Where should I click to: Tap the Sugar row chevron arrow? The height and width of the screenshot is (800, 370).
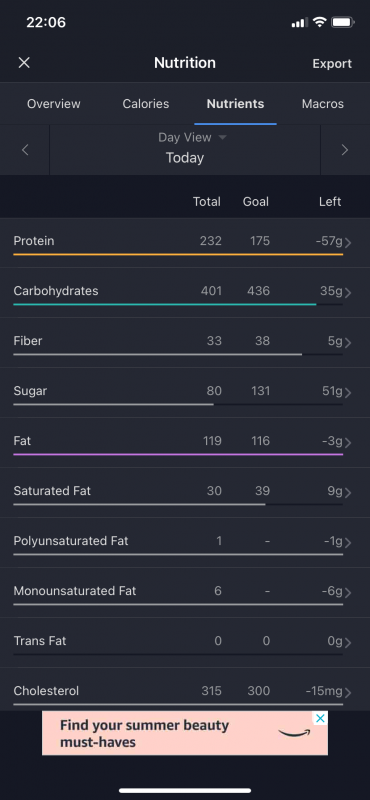[348, 393]
